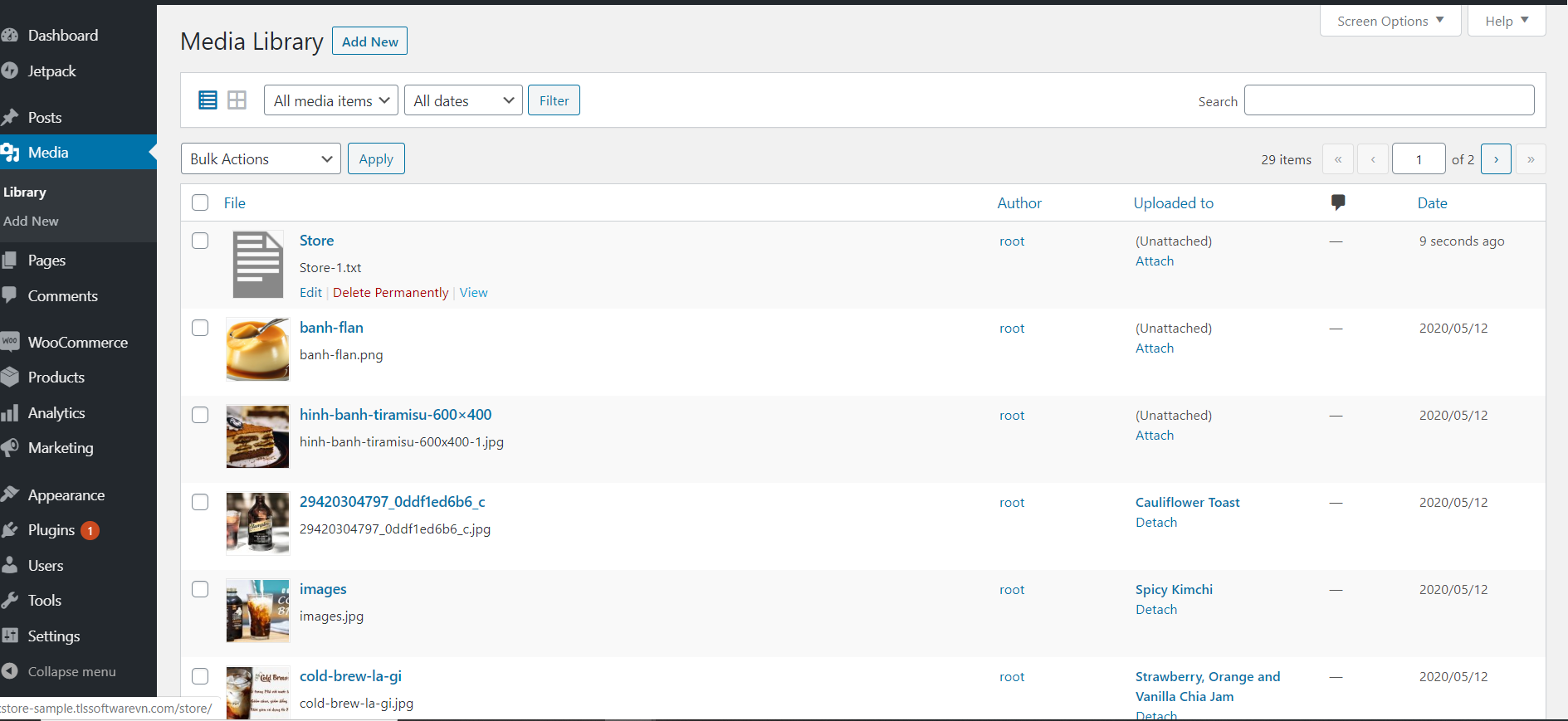Open the Spicy Kimchi post link
1568x721 pixels.
[1174, 590]
